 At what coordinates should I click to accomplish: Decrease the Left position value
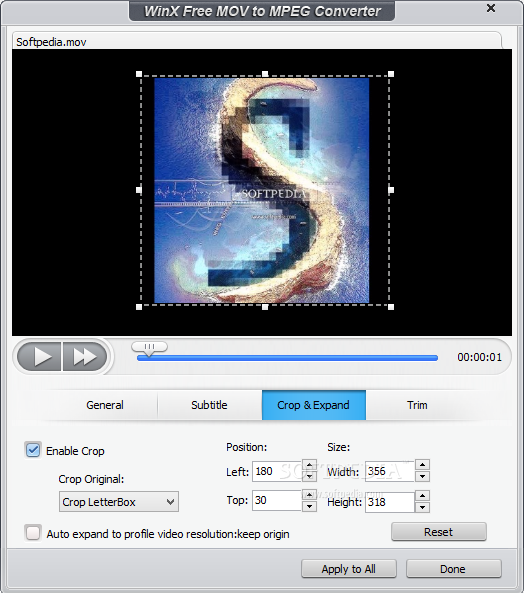coord(309,476)
